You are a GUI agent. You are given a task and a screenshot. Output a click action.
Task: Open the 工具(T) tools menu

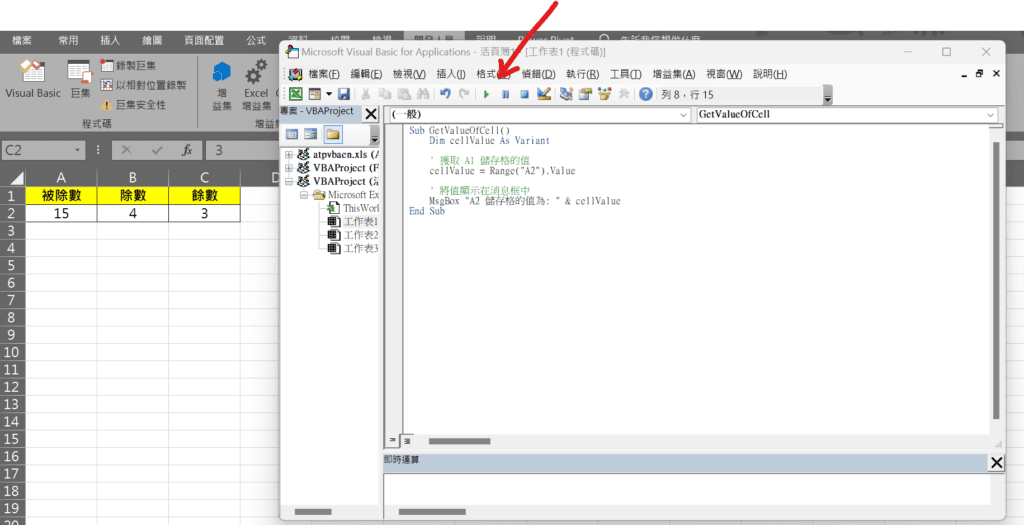pyautogui.click(x=625, y=74)
